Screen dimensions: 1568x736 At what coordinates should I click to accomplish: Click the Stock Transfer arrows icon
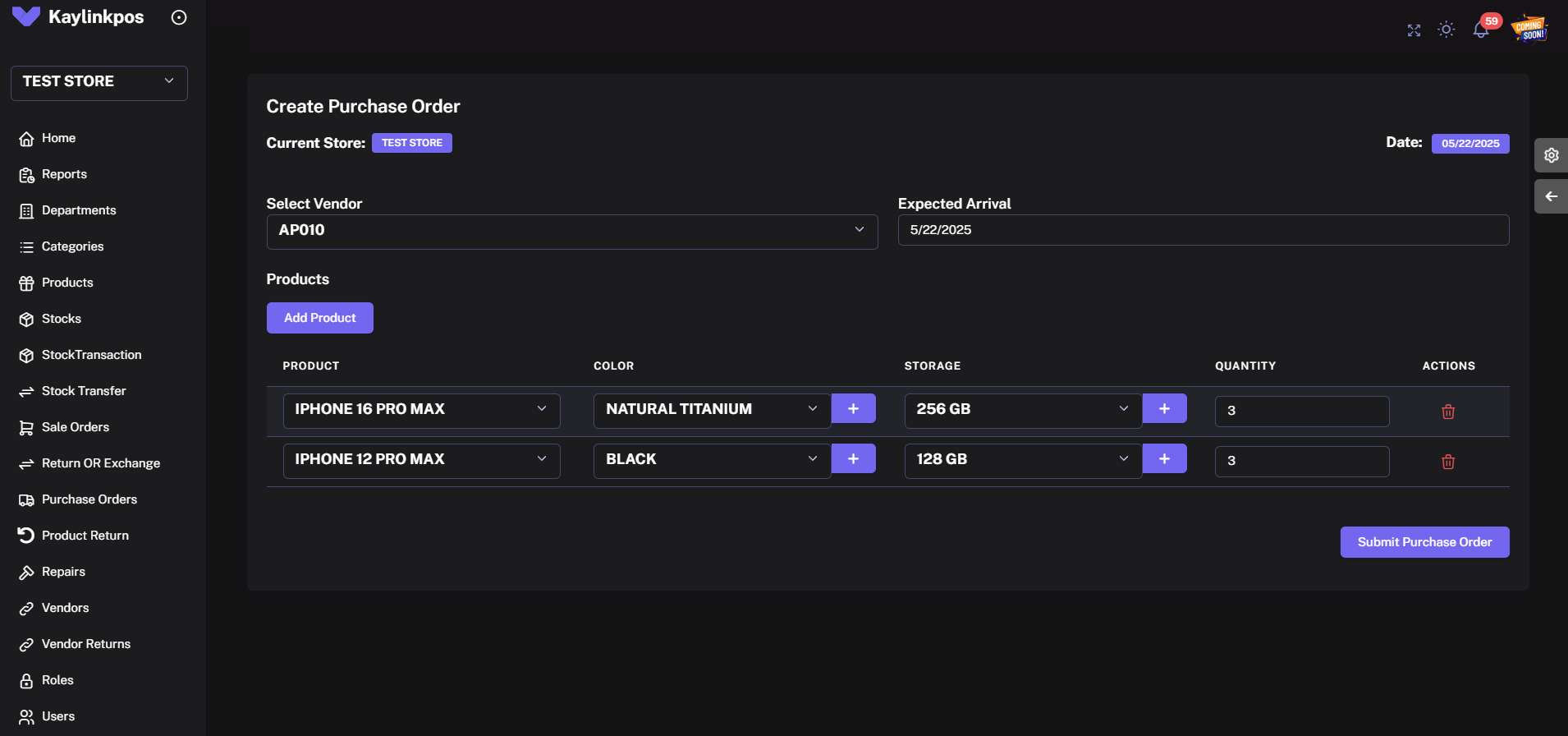(x=26, y=392)
